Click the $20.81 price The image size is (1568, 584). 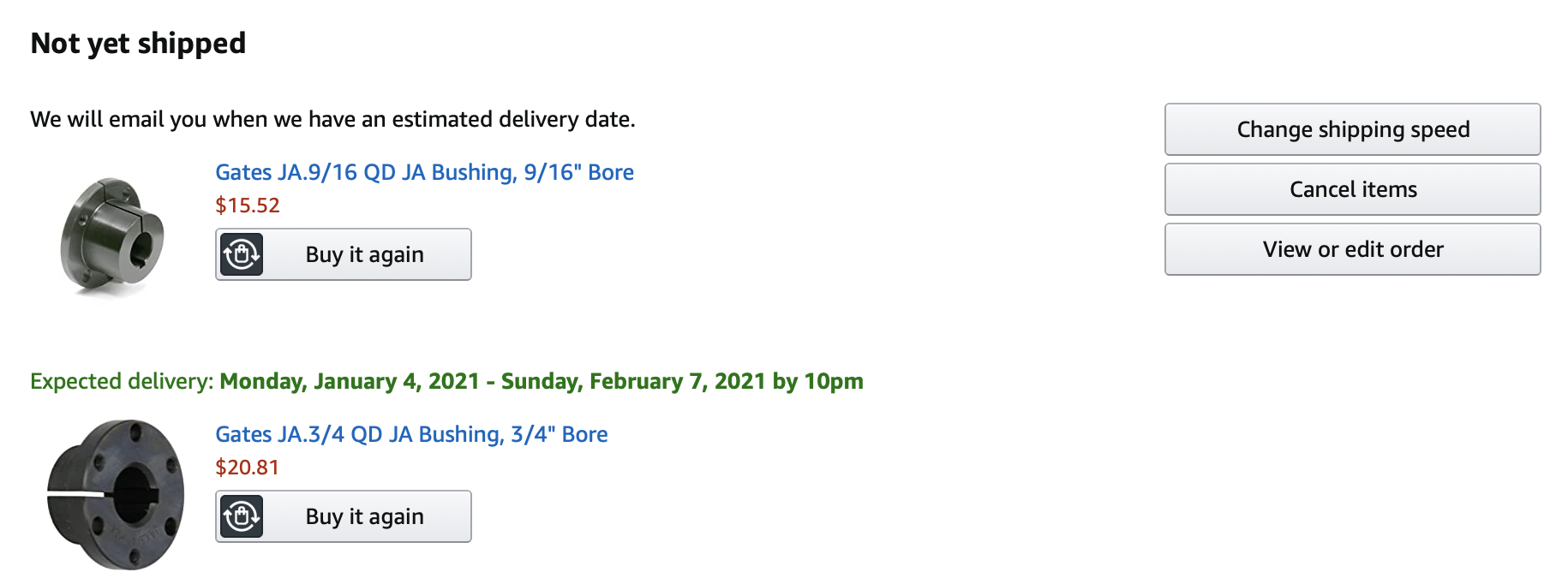click(248, 468)
